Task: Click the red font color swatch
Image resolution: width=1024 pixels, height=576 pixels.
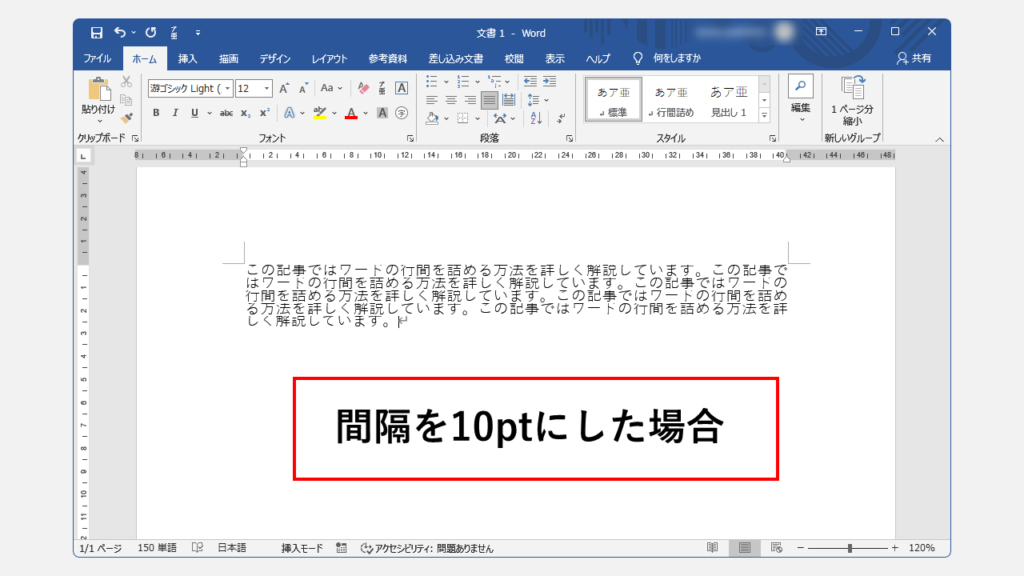Action: (351, 113)
